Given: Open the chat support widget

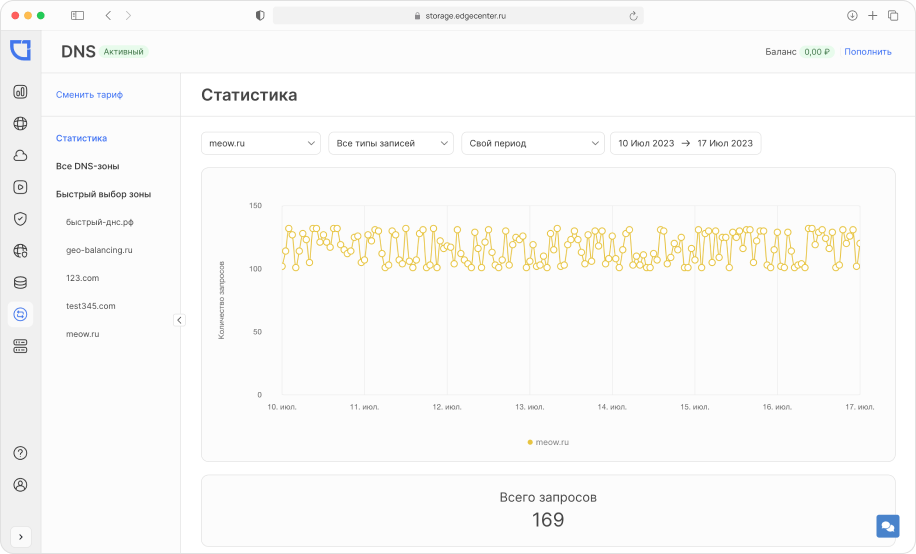Looking at the screenshot, I should pos(887,526).
